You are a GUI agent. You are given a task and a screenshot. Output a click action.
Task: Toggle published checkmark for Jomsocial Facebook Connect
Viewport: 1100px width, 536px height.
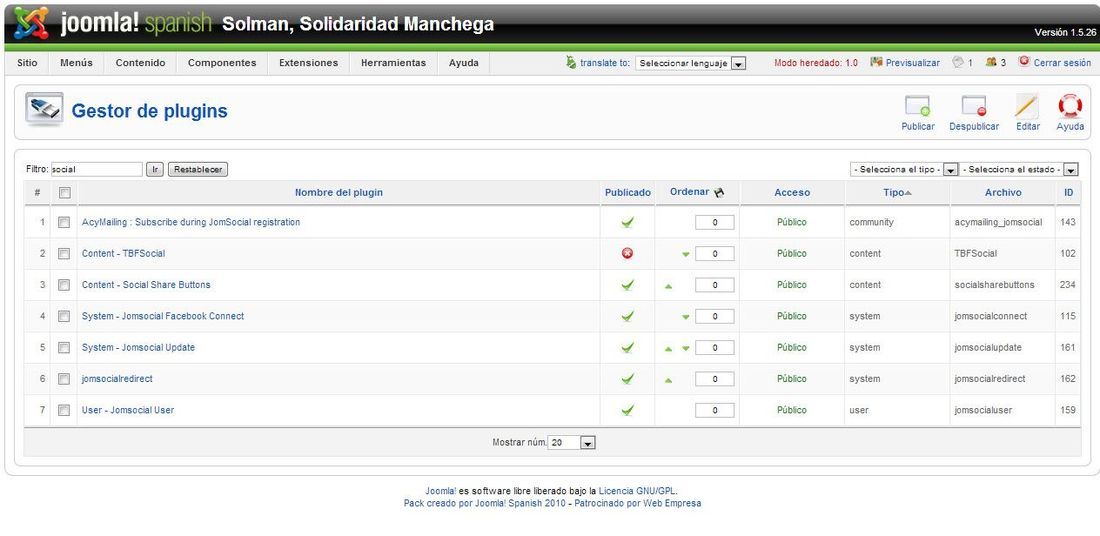627,316
